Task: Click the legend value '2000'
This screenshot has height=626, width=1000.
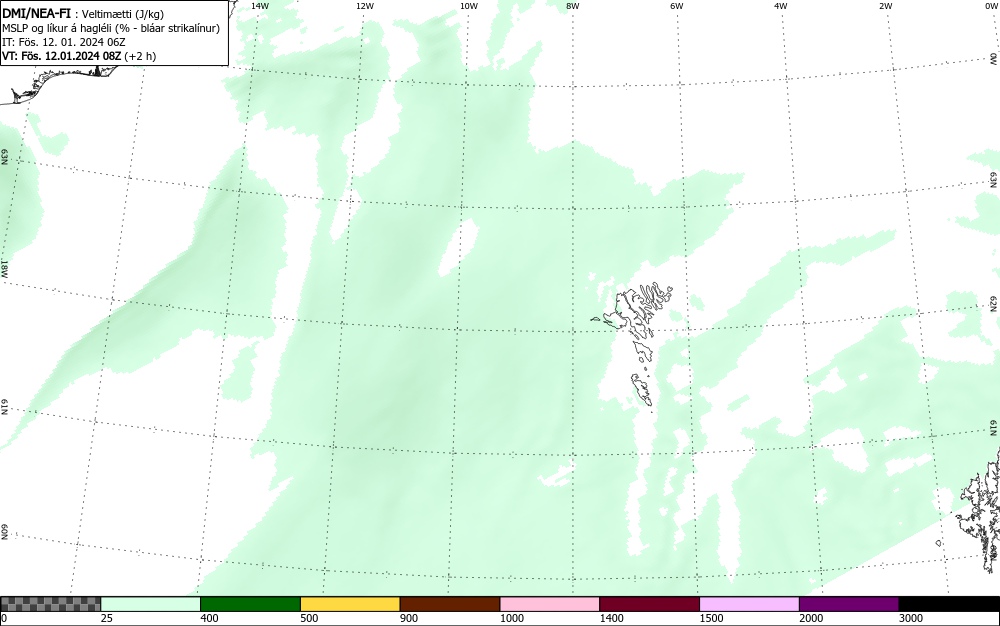Action: pos(811,618)
